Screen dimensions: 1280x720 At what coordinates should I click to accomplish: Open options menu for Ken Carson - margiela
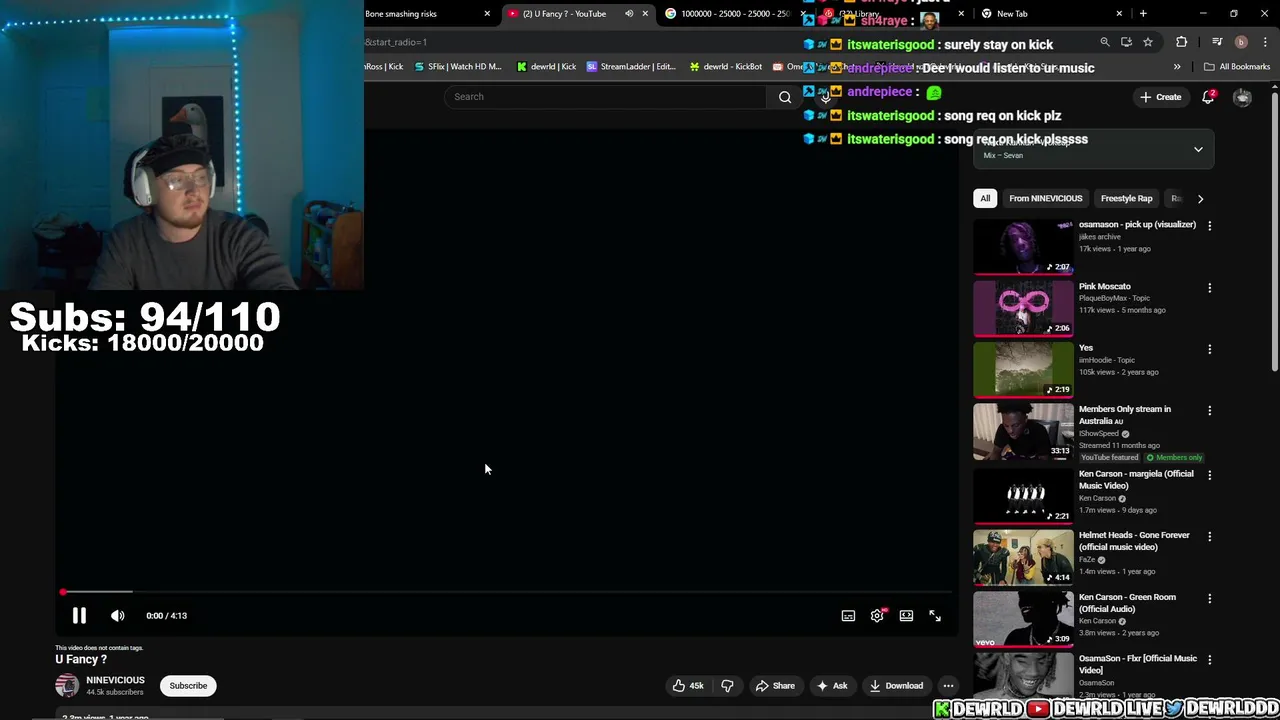point(1209,475)
